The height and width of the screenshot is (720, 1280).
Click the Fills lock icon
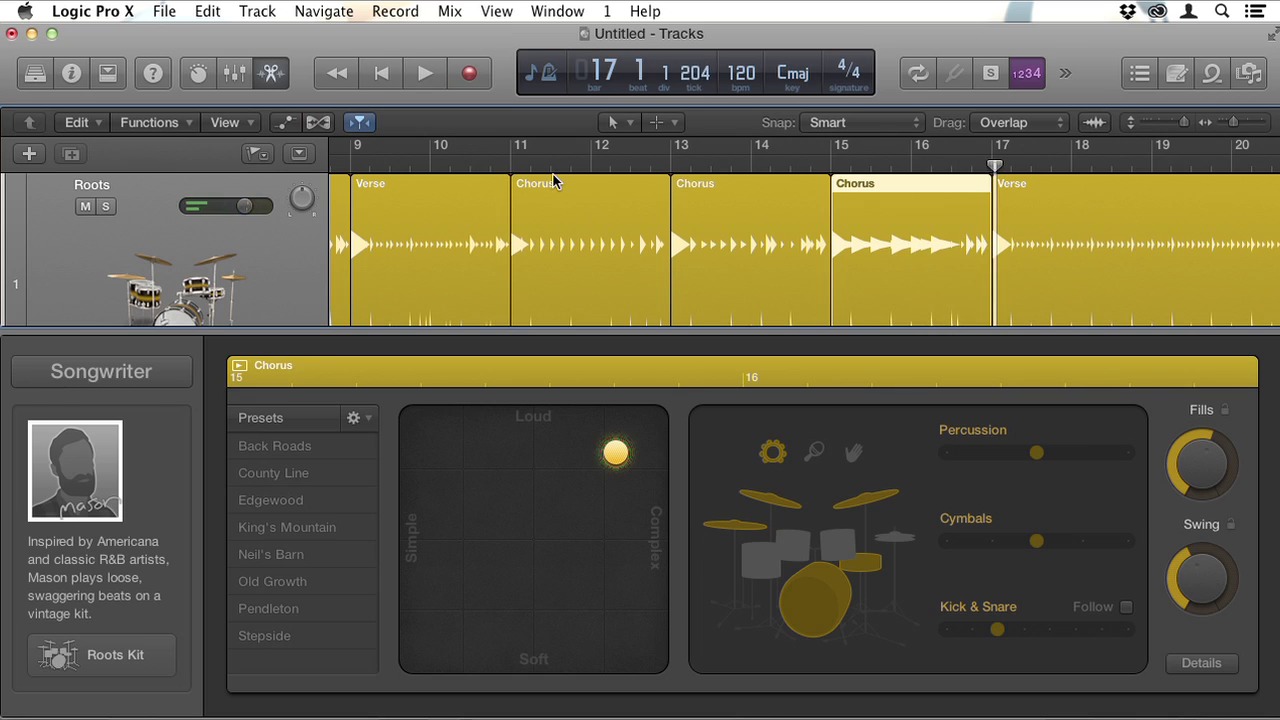coord(1225,410)
